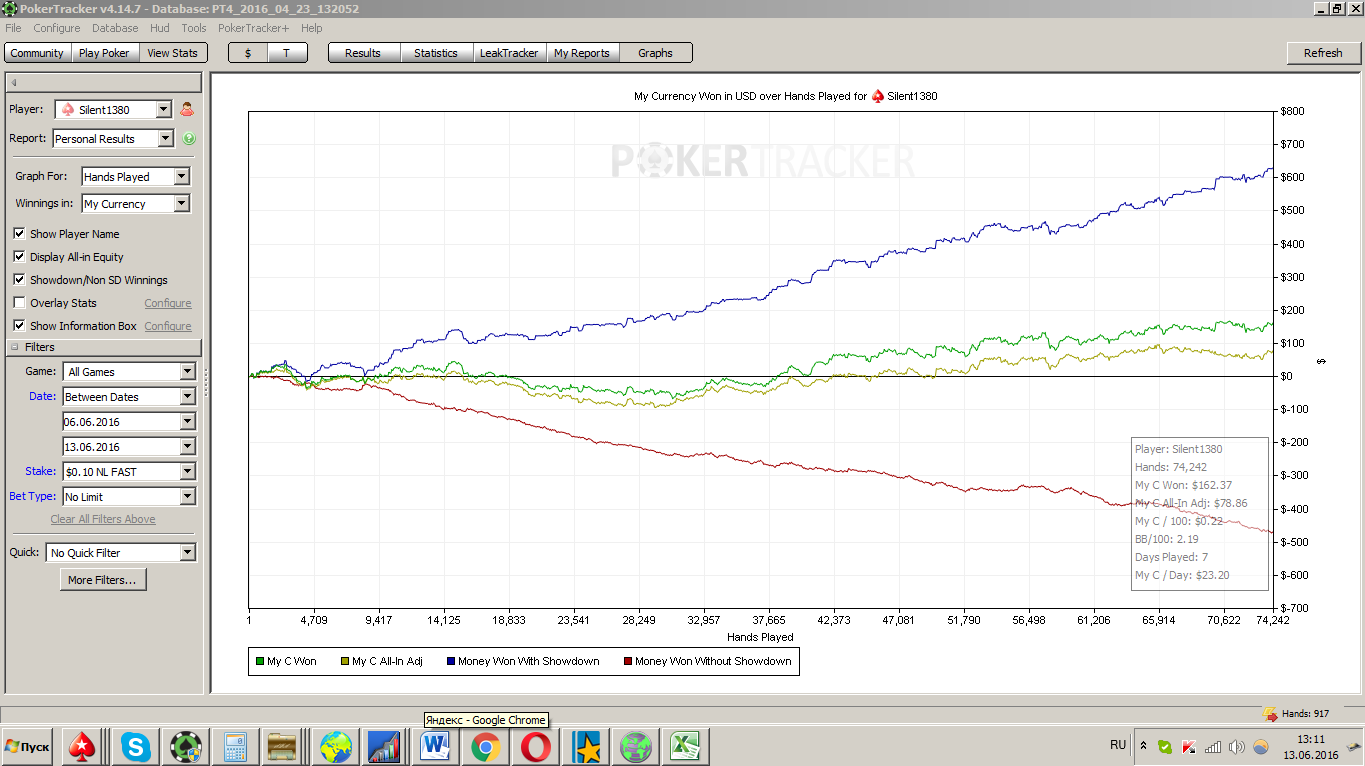This screenshot has width=1365, height=766.
Task: Switch the RU keyboard language indicator
Action: click(x=1118, y=745)
